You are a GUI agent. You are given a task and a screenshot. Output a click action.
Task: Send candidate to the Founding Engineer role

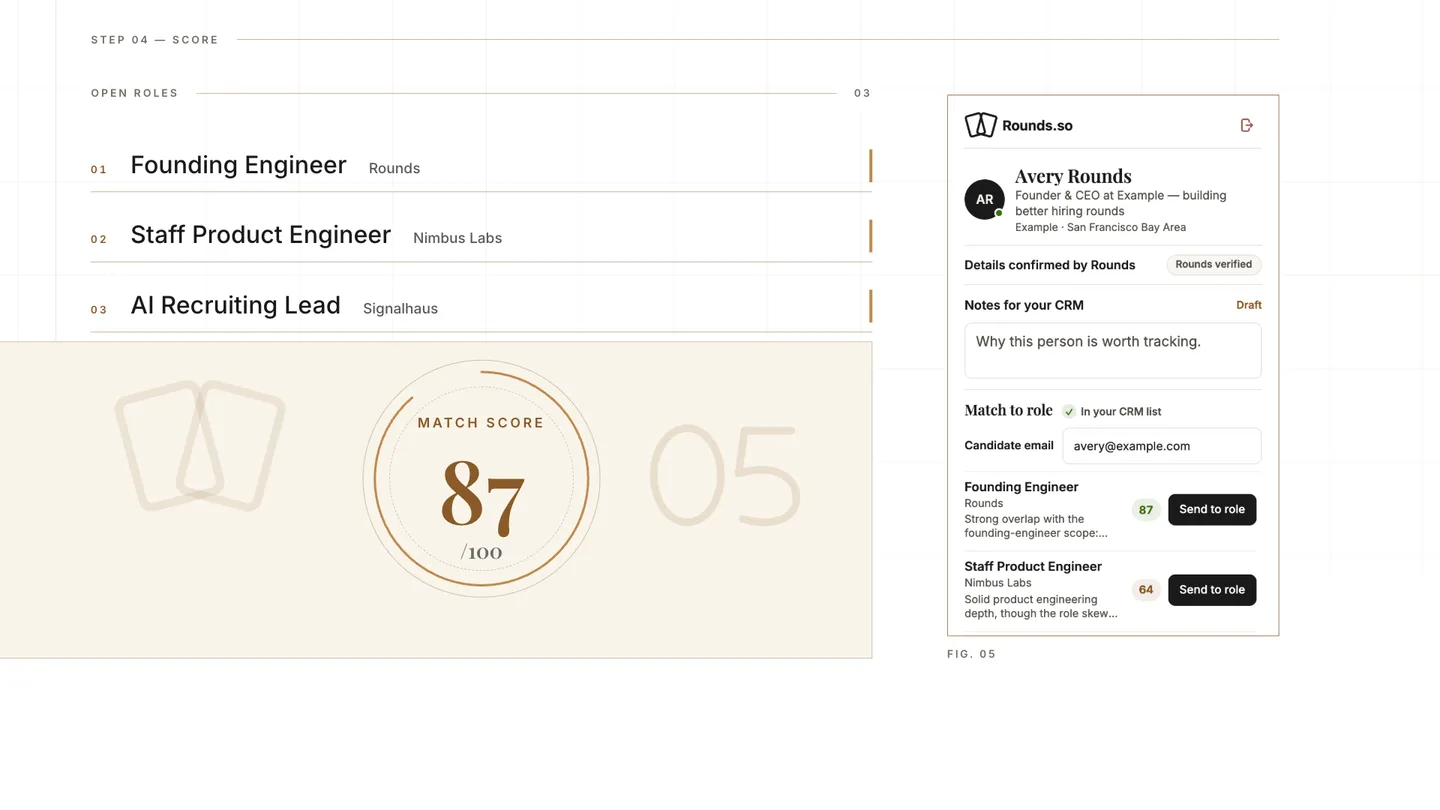tap(1212, 509)
